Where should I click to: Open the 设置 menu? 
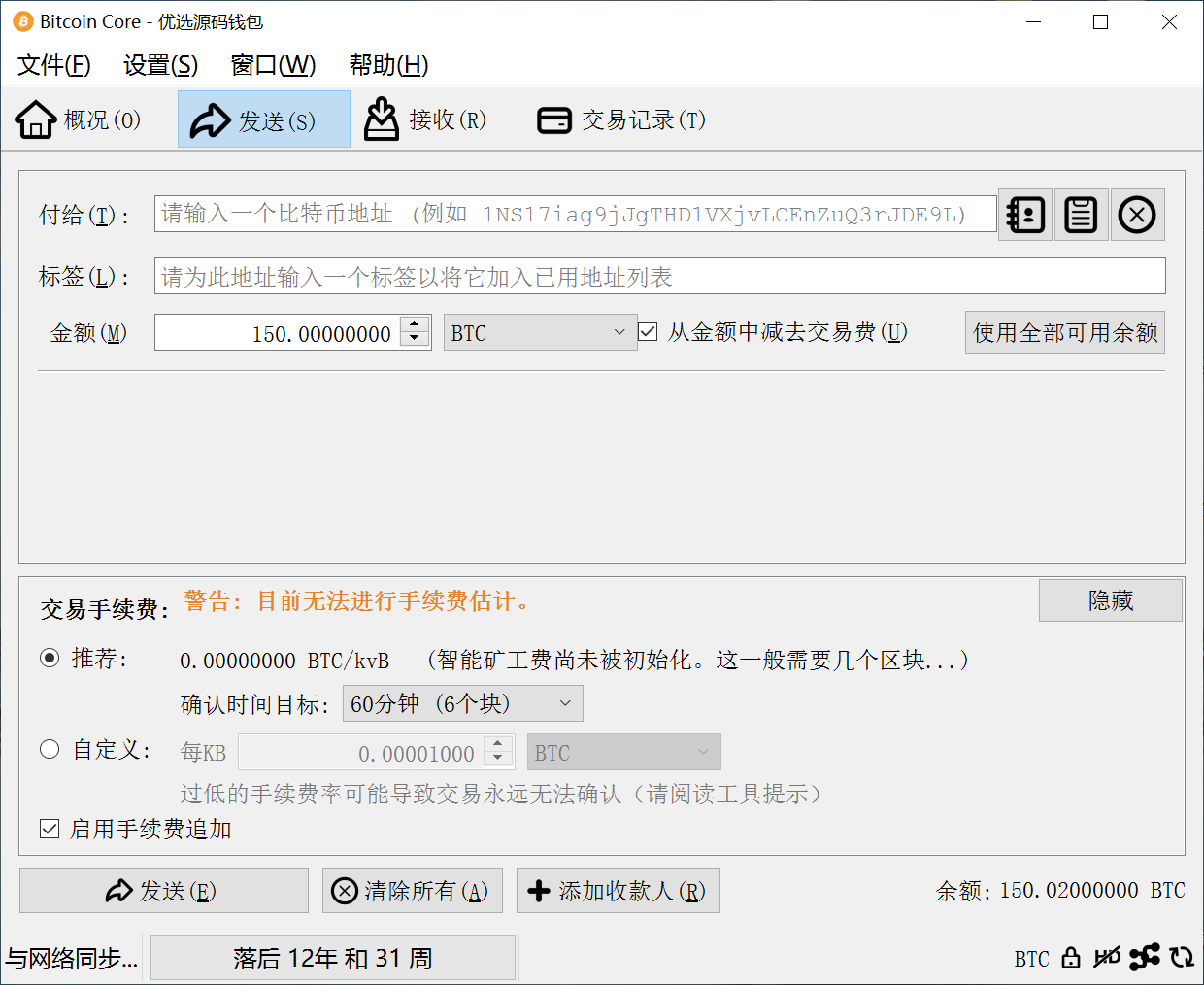click(x=159, y=65)
